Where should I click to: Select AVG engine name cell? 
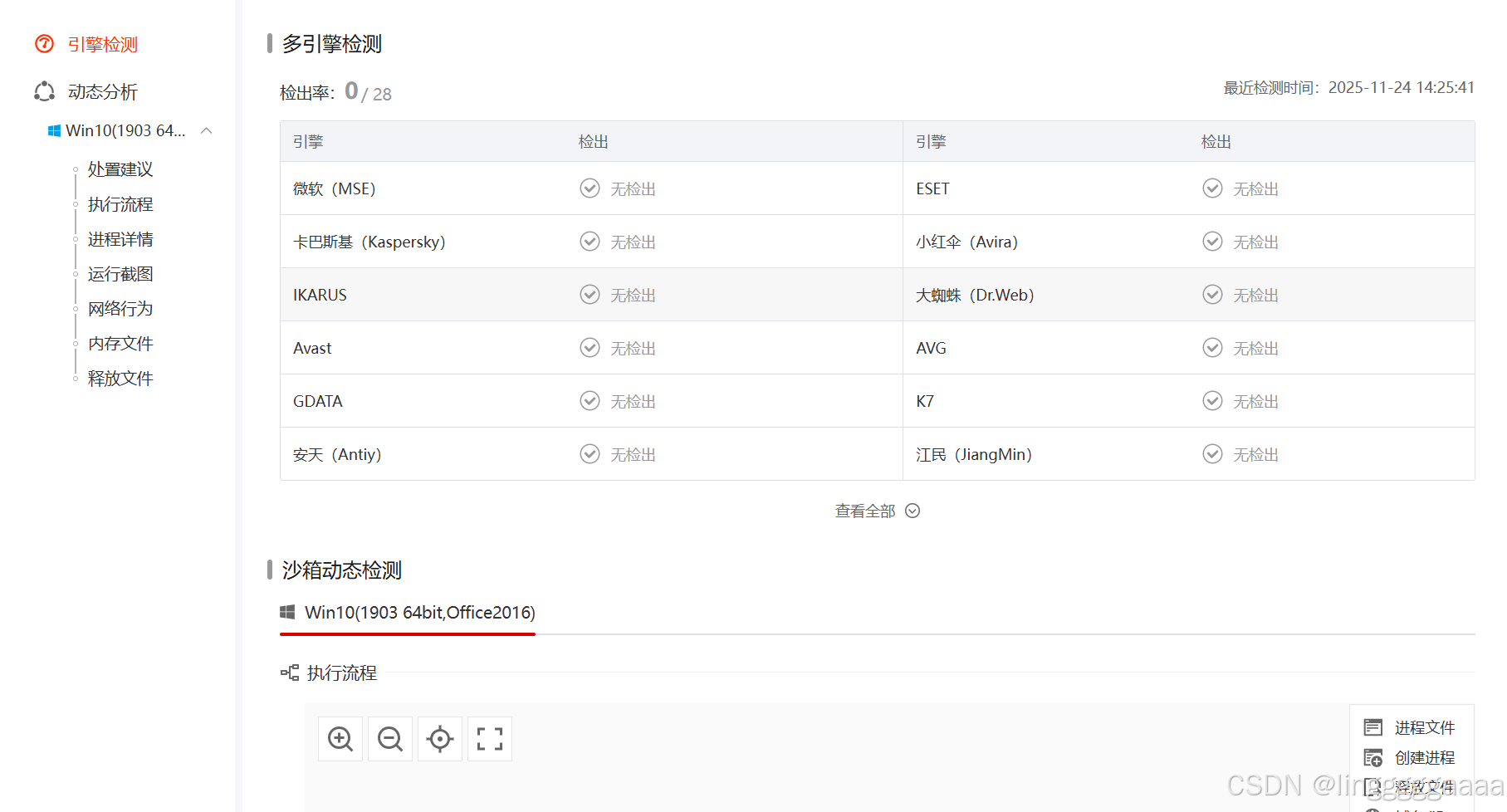coord(931,349)
